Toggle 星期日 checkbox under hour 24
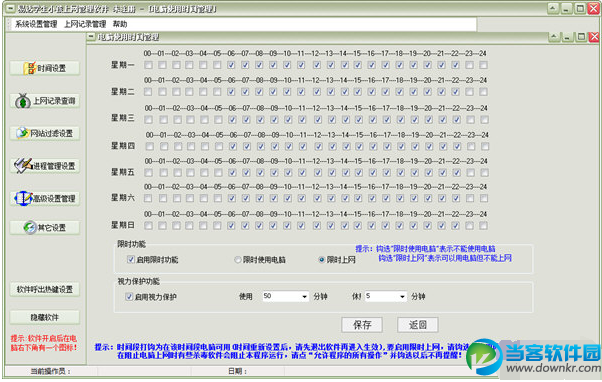Screen dimensions: 602x382 (x=483, y=225)
